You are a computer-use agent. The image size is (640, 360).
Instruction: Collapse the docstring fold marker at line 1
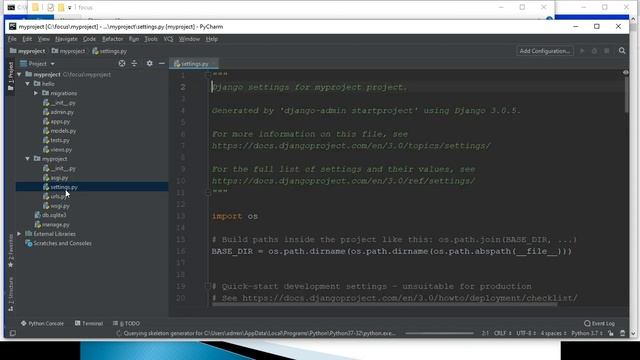click(208, 74)
